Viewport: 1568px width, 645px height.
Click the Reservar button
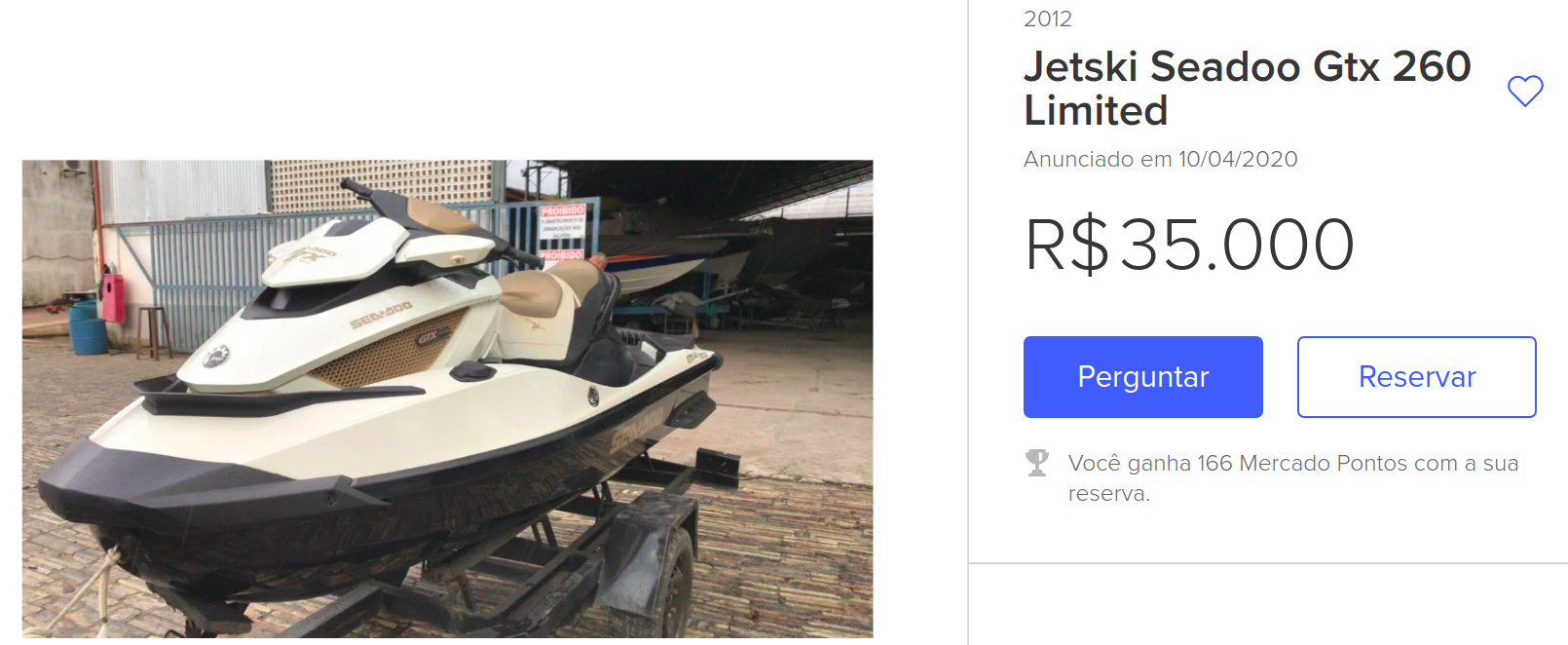1416,377
